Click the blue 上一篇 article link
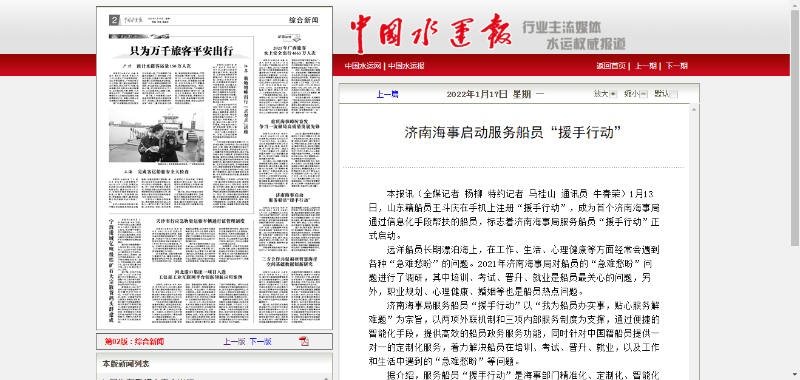 [387, 94]
